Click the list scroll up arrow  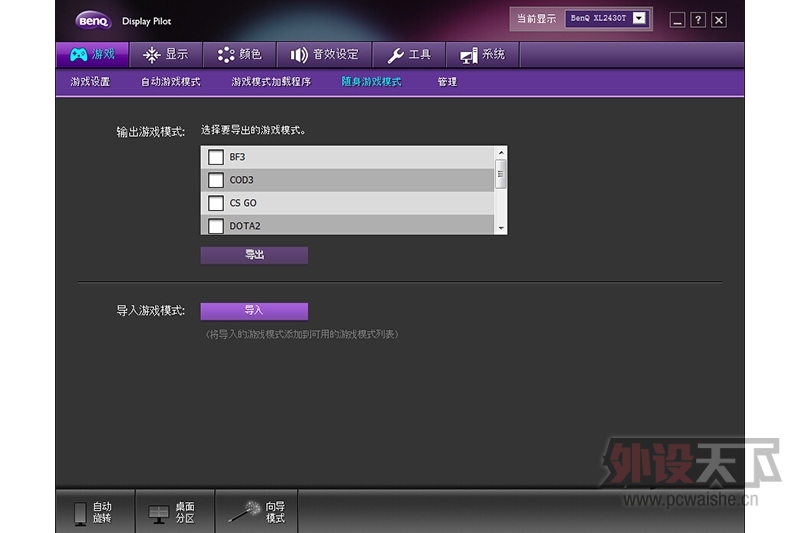pyautogui.click(x=501, y=153)
